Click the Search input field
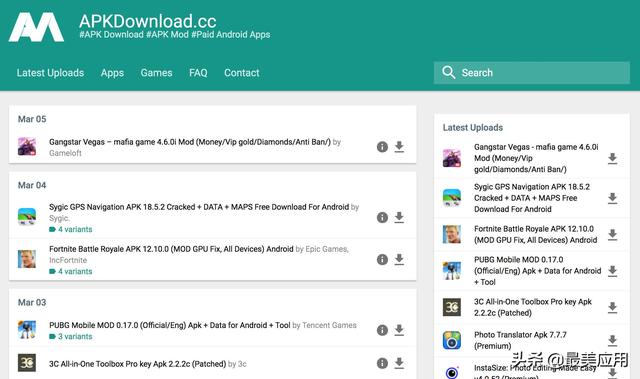This screenshot has height=379, width=640. (x=531, y=73)
